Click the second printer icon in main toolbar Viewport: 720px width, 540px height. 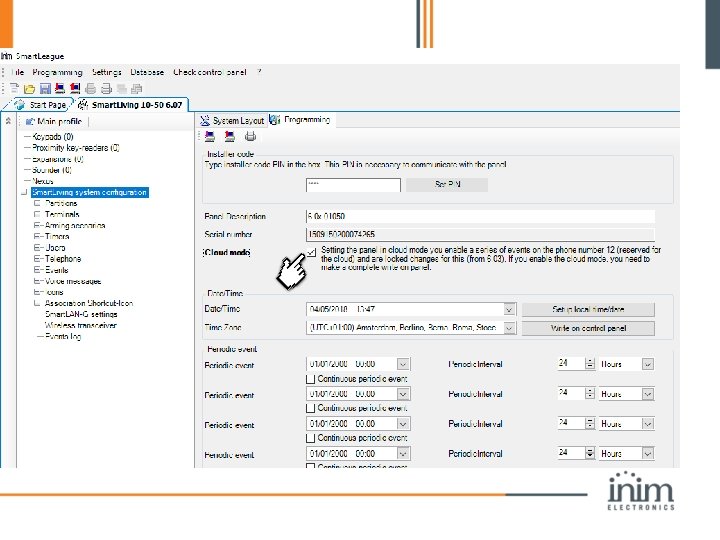(x=106, y=89)
